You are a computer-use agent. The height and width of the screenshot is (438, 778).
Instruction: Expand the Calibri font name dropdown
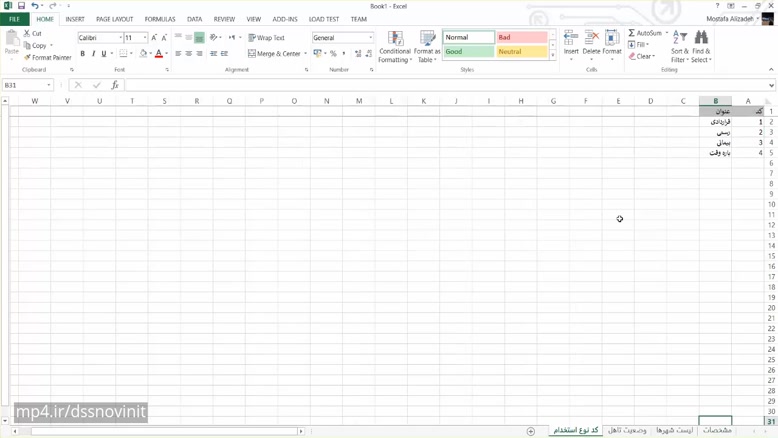pos(120,38)
